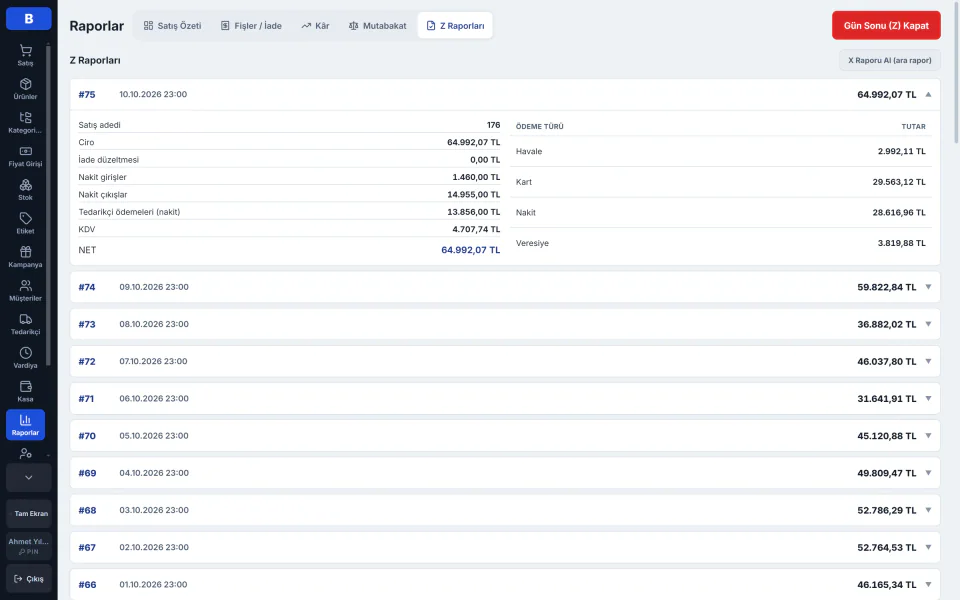Expand Z report #67 arrow
960x600 pixels.
(x=928, y=547)
